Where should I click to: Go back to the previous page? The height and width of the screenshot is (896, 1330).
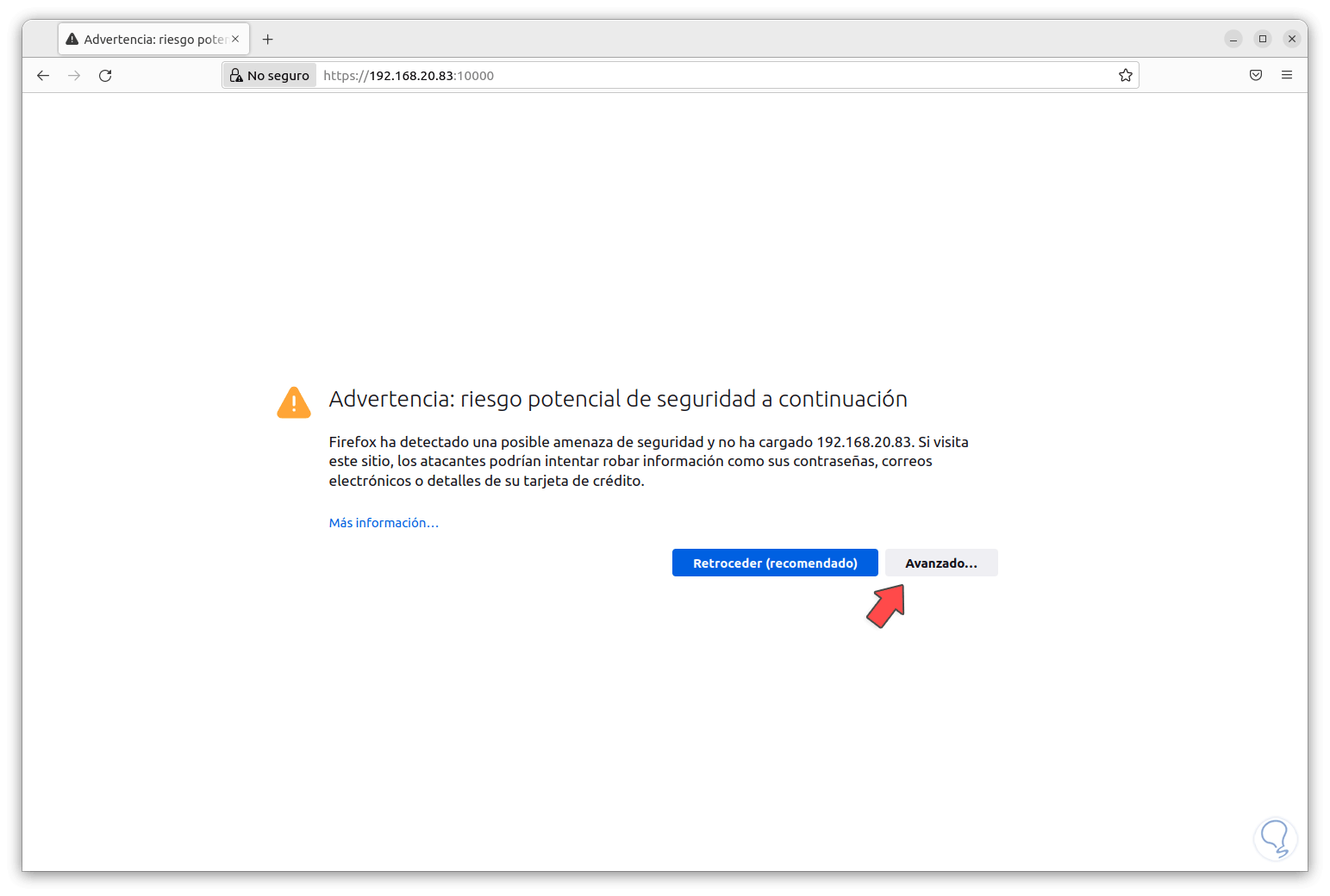click(x=43, y=76)
